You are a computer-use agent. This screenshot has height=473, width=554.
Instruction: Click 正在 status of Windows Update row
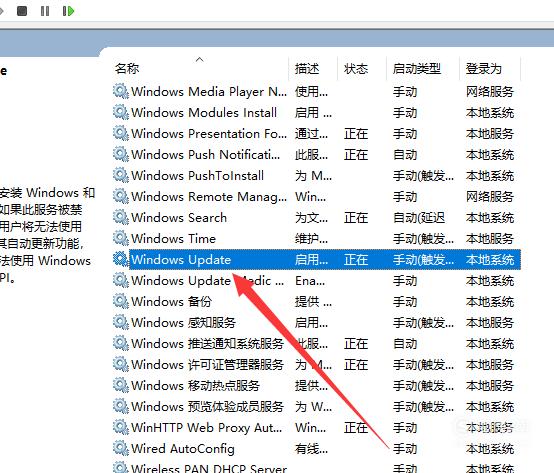356,260
